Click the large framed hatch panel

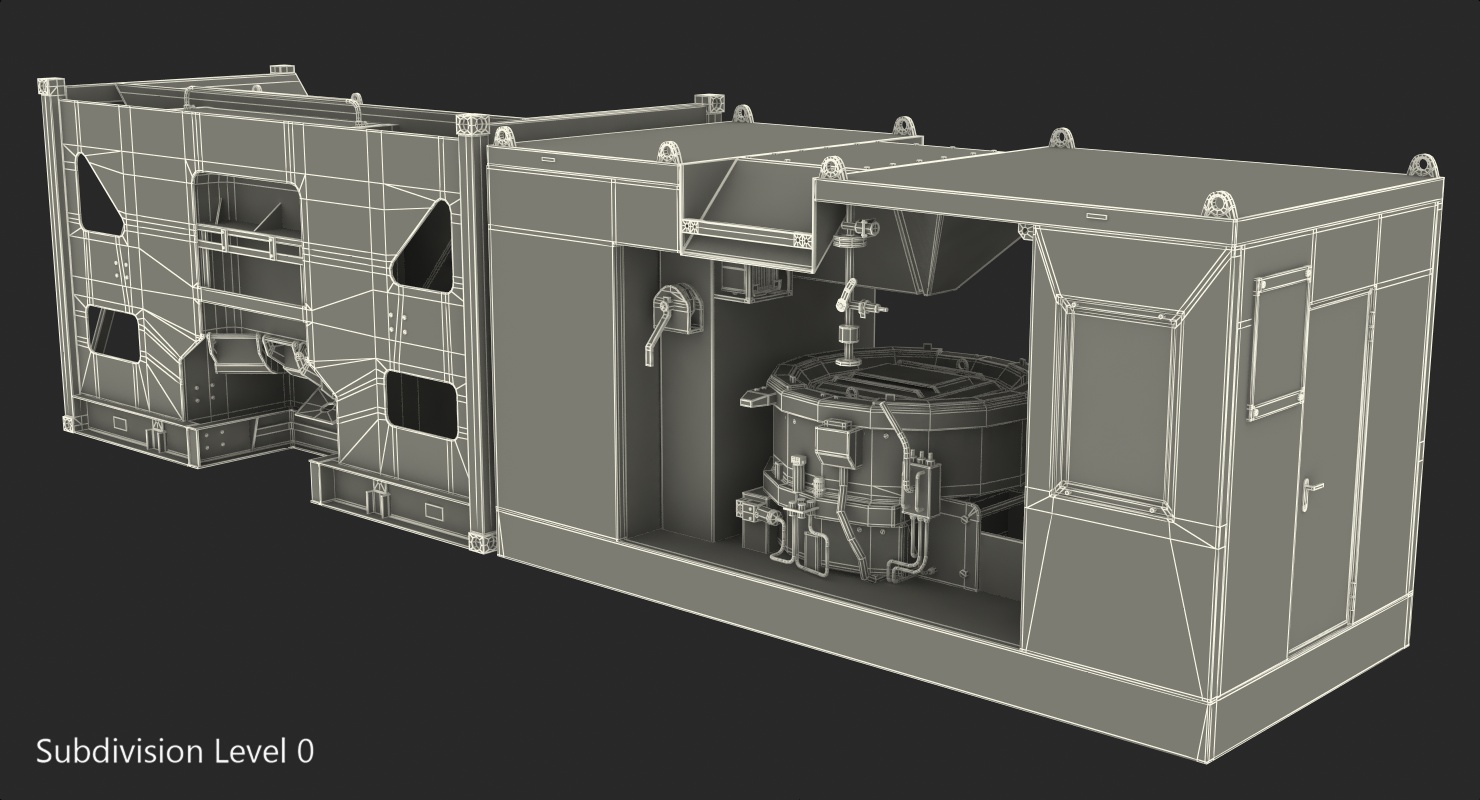click(1119, 399)
